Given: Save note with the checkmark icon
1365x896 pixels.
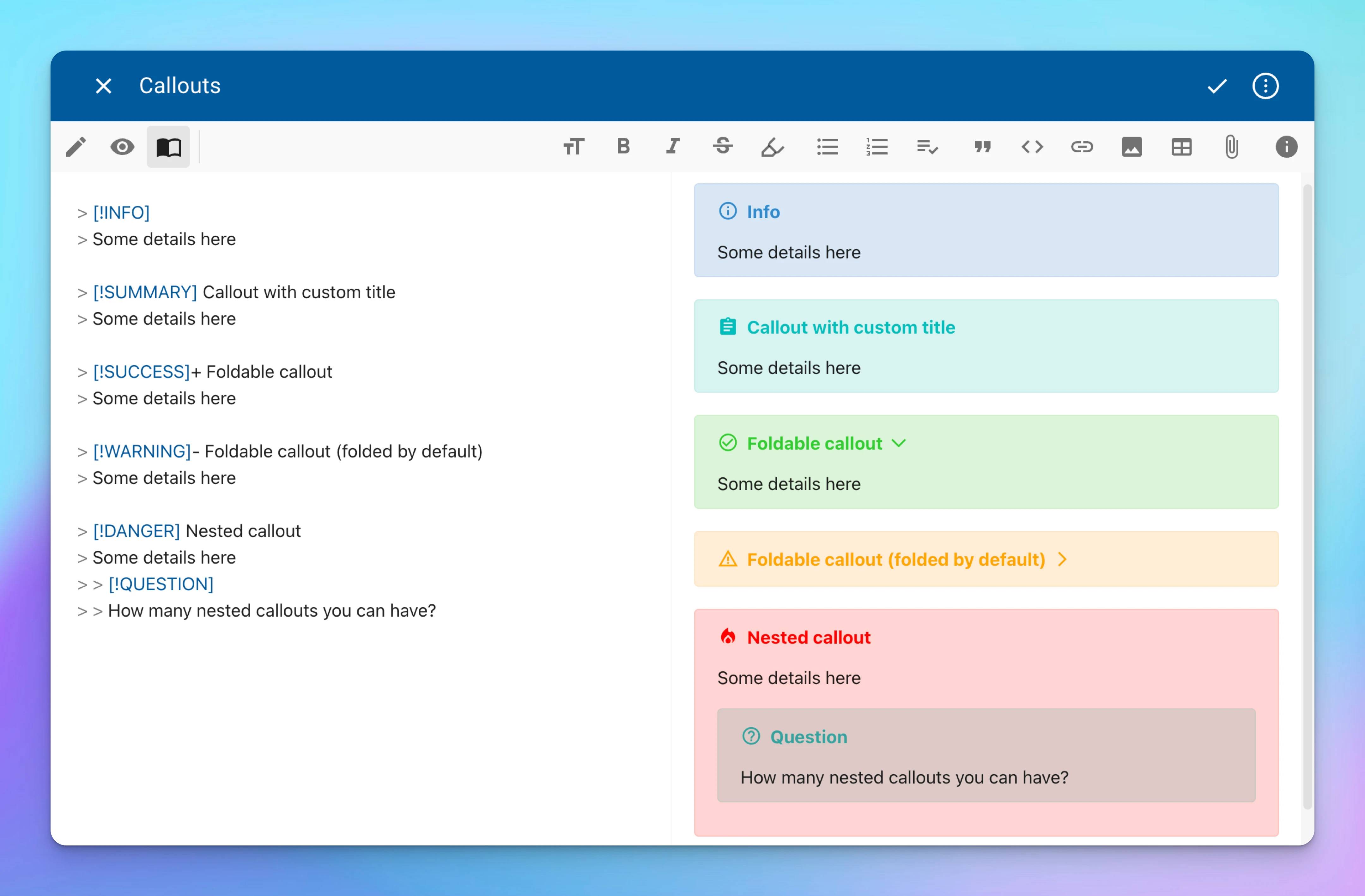Looking at the screenshot, I should coord(1216,86).
